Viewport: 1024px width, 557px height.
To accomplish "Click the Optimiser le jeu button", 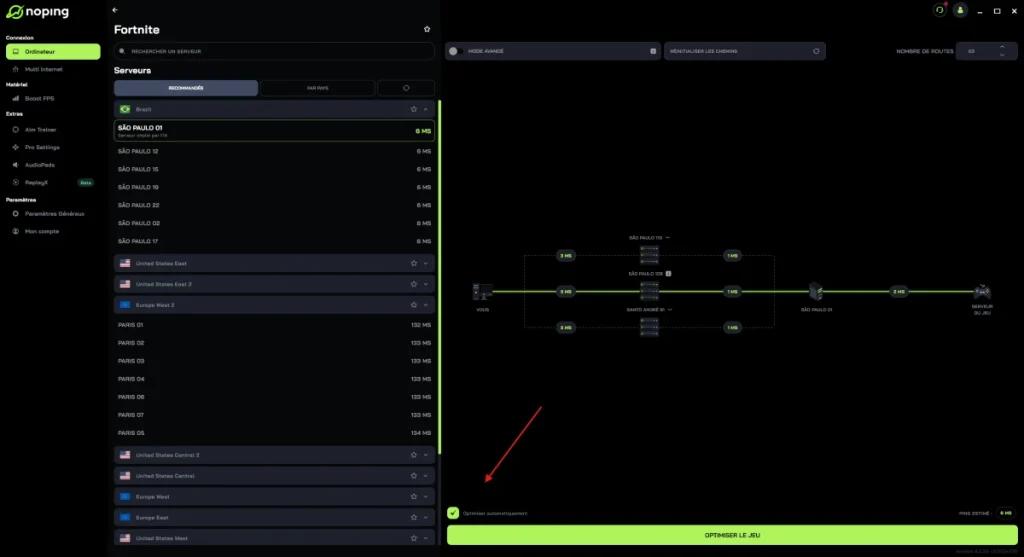I will click(732, 535).
